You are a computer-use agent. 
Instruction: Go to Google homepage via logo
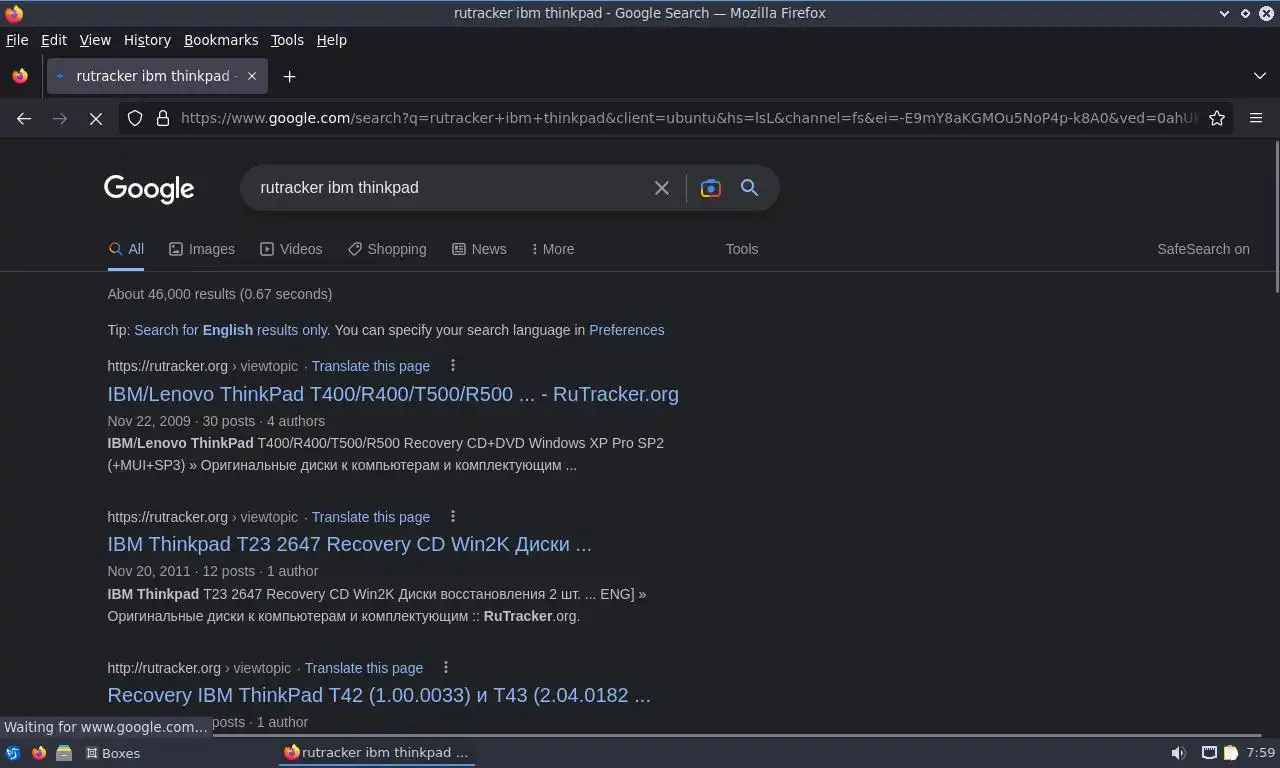click(x=149, y=188)
